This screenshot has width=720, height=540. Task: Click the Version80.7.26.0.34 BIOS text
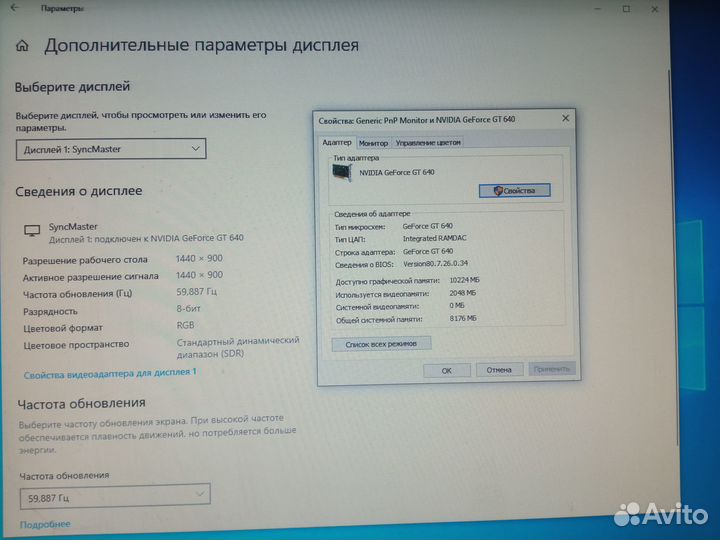(x=435, y=264)
